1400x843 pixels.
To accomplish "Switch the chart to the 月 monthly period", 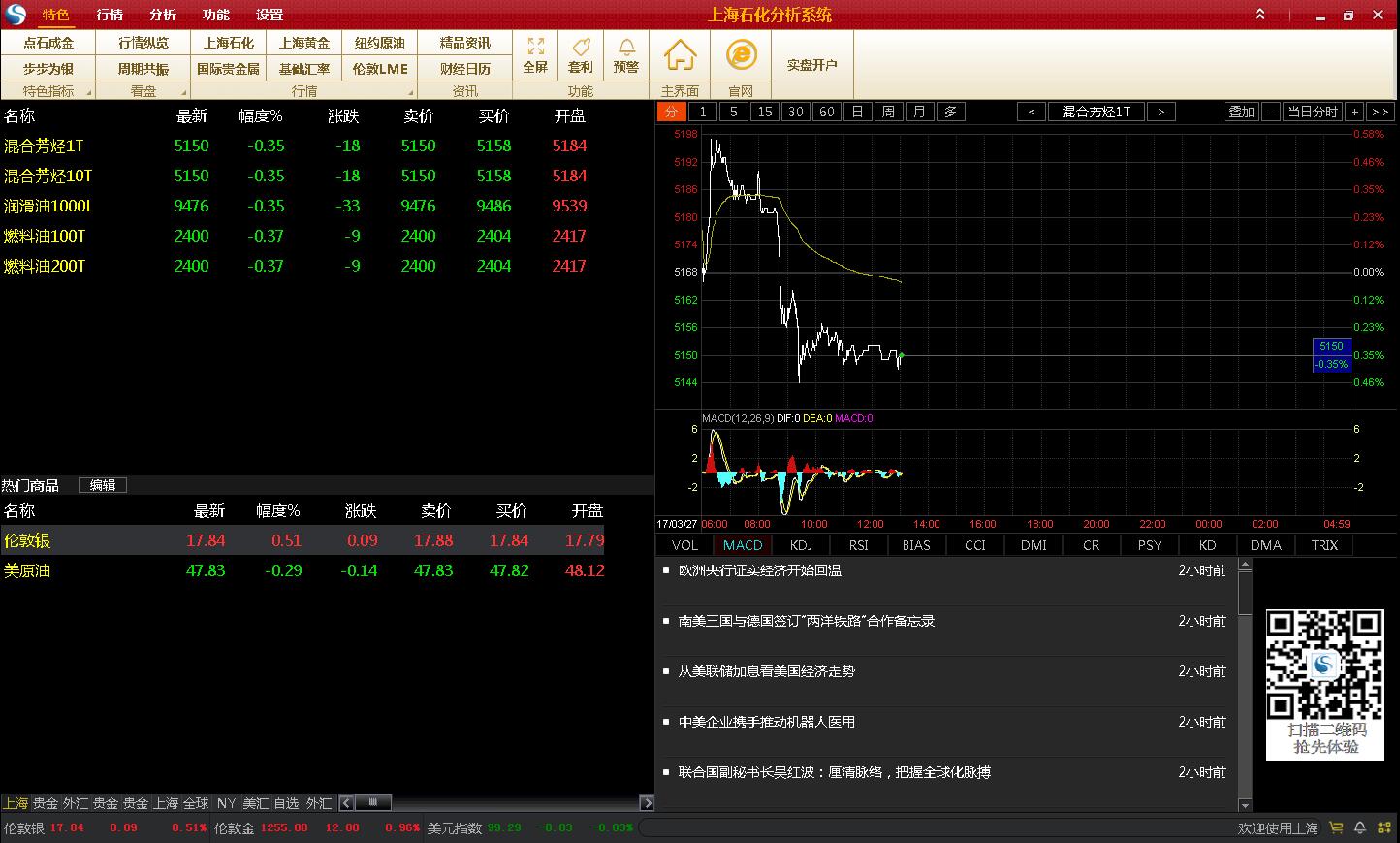I will [920, 112].
